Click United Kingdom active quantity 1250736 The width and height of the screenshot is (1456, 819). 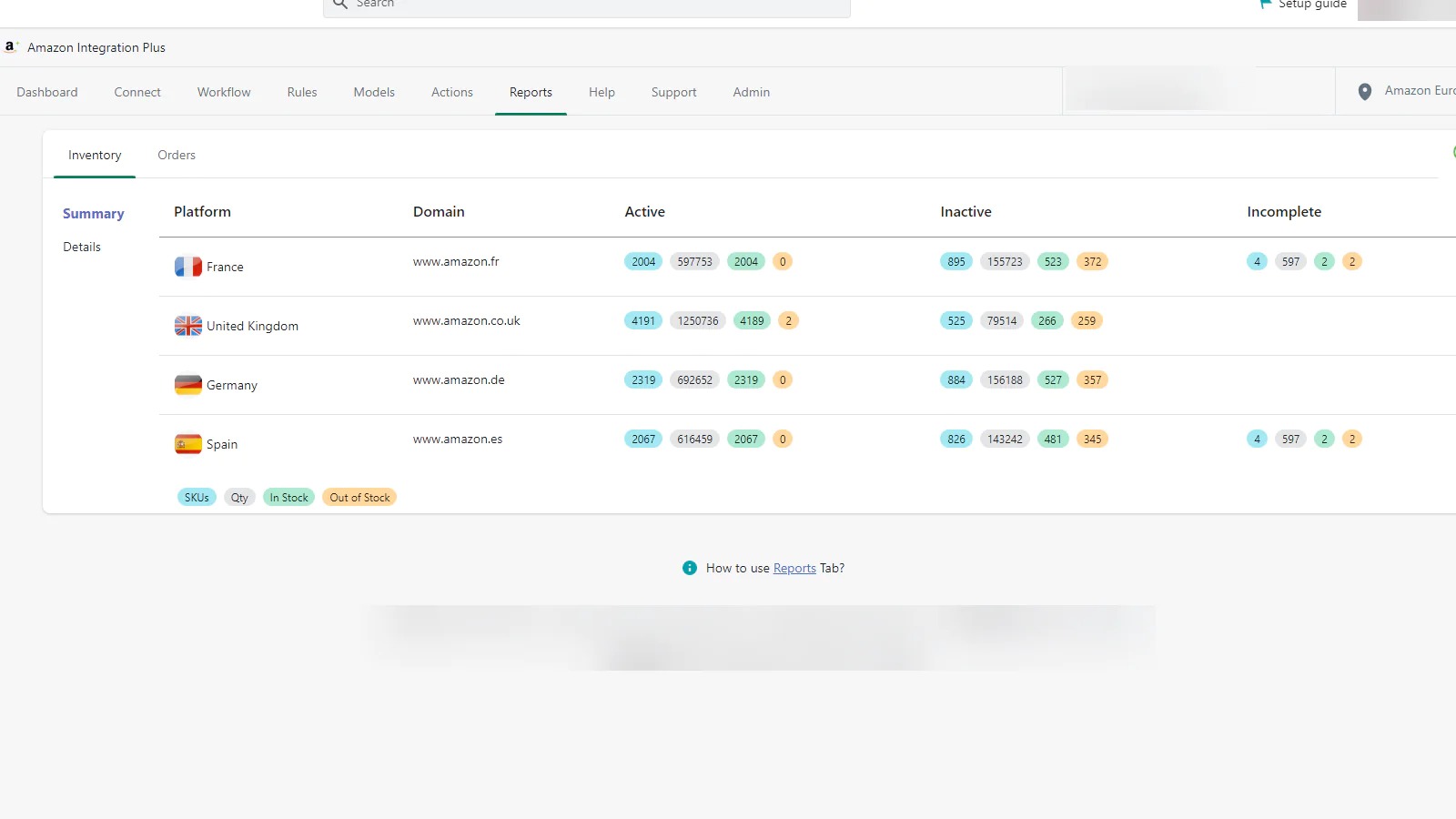pos(698,320)
